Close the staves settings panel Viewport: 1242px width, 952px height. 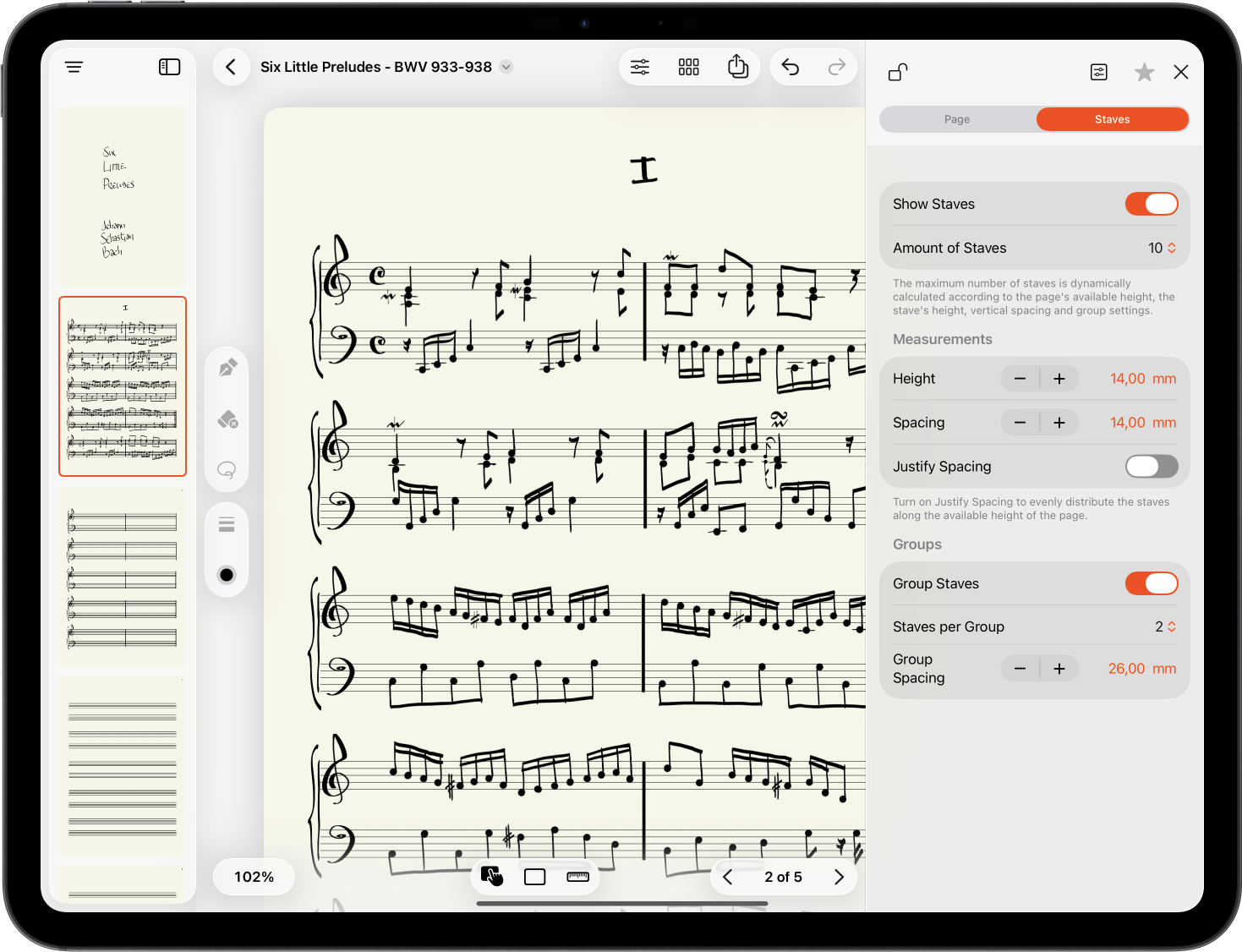1181,72
